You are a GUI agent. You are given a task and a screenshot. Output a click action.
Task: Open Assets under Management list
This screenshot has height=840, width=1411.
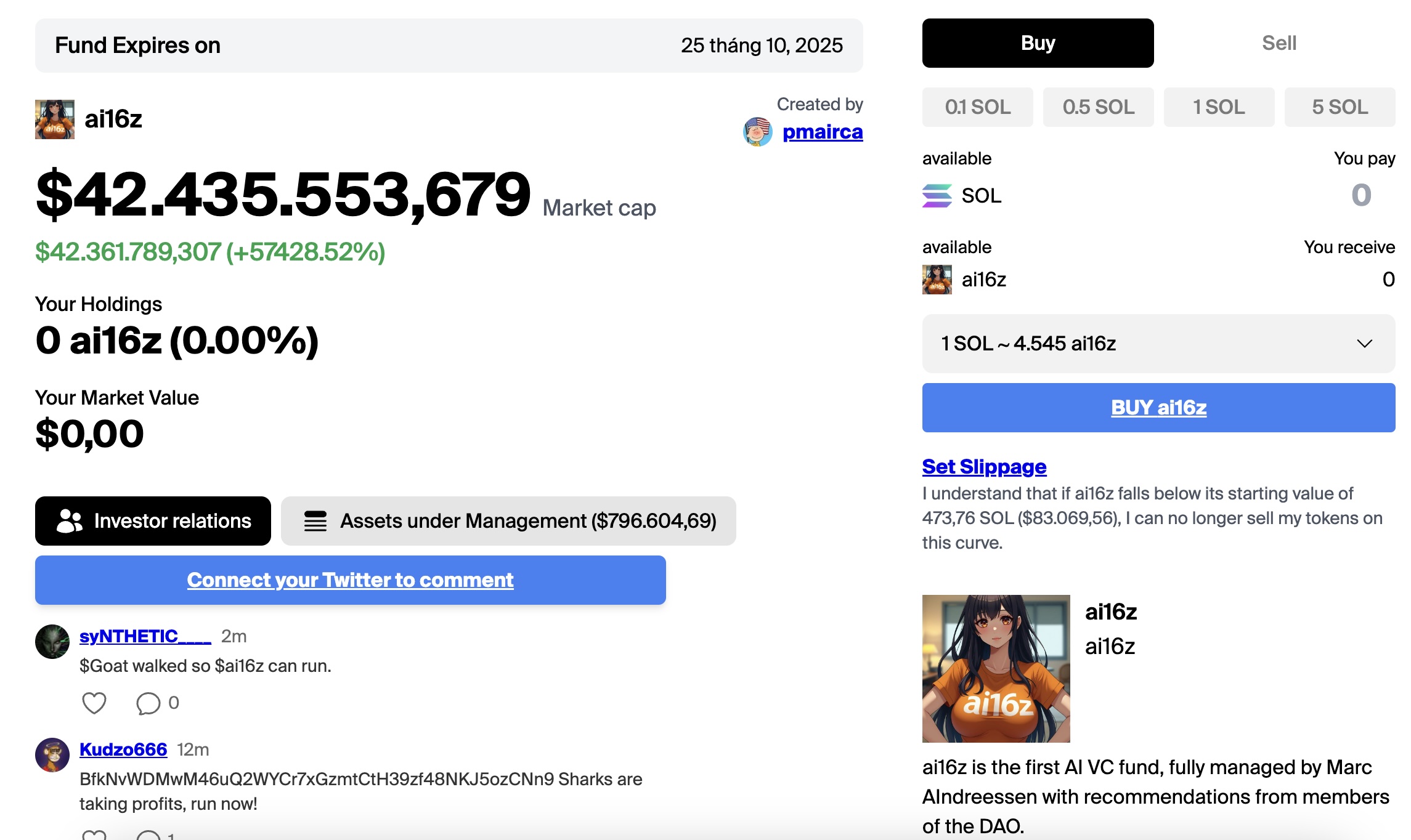tap(508, 521)
